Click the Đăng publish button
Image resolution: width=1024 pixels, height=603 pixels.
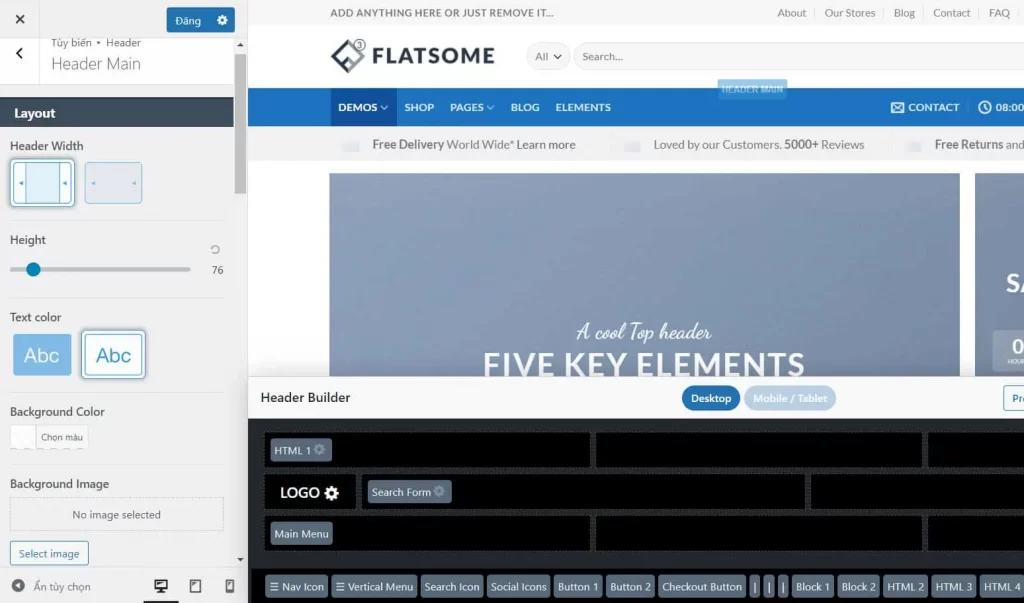[x=189, y=19]
